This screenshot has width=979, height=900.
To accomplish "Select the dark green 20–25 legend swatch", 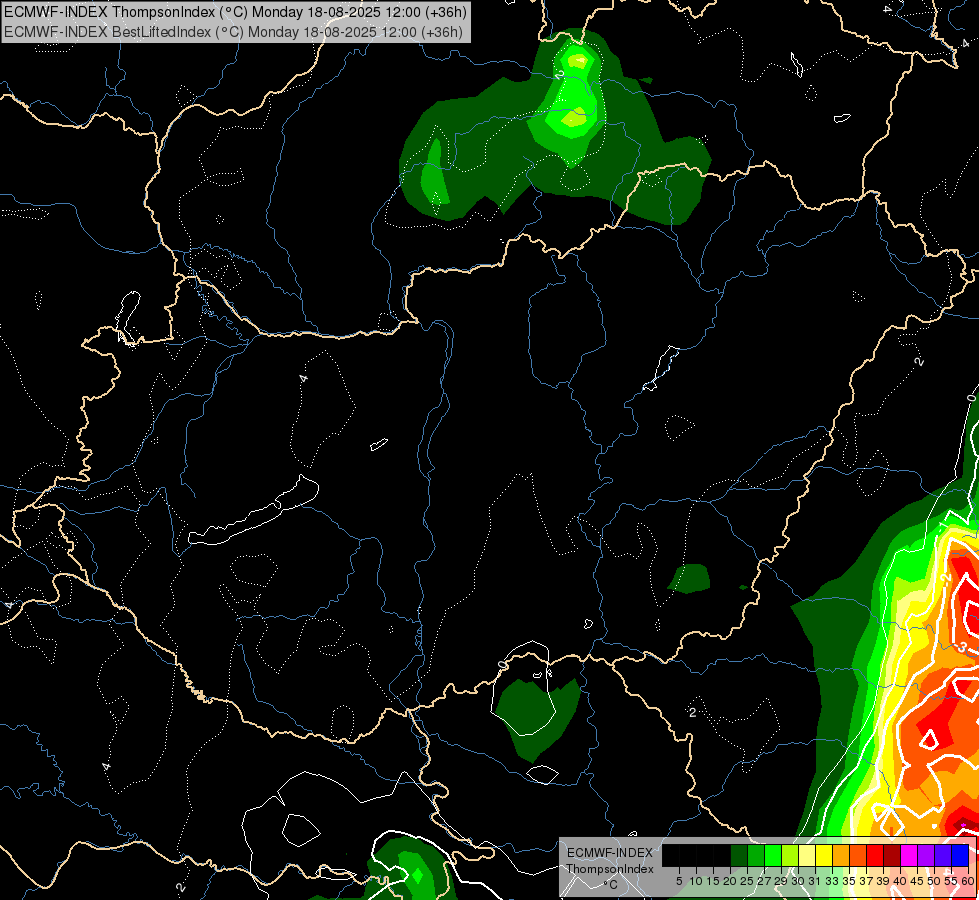I will pyautogui.click(x=739, y=855).
